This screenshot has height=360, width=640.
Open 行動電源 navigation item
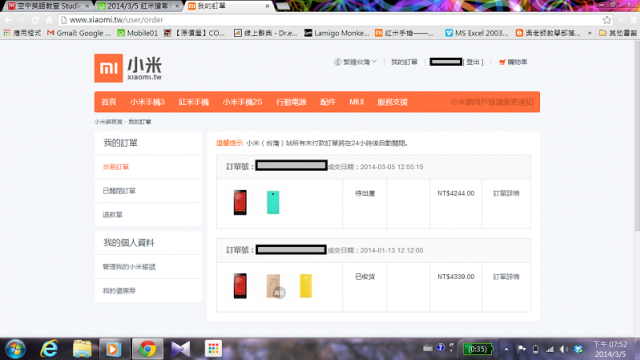click(x=291, y=102)
